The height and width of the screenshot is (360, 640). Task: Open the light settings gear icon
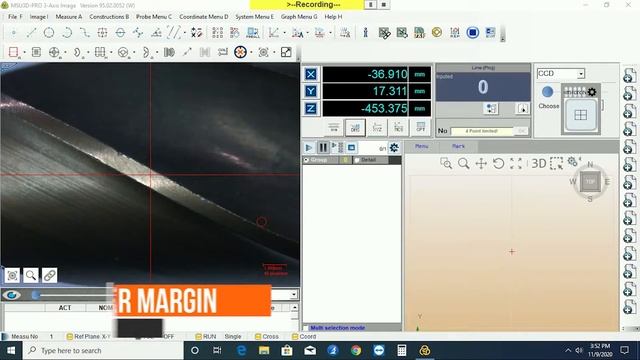pyautogui.click(x=592, y=92)
